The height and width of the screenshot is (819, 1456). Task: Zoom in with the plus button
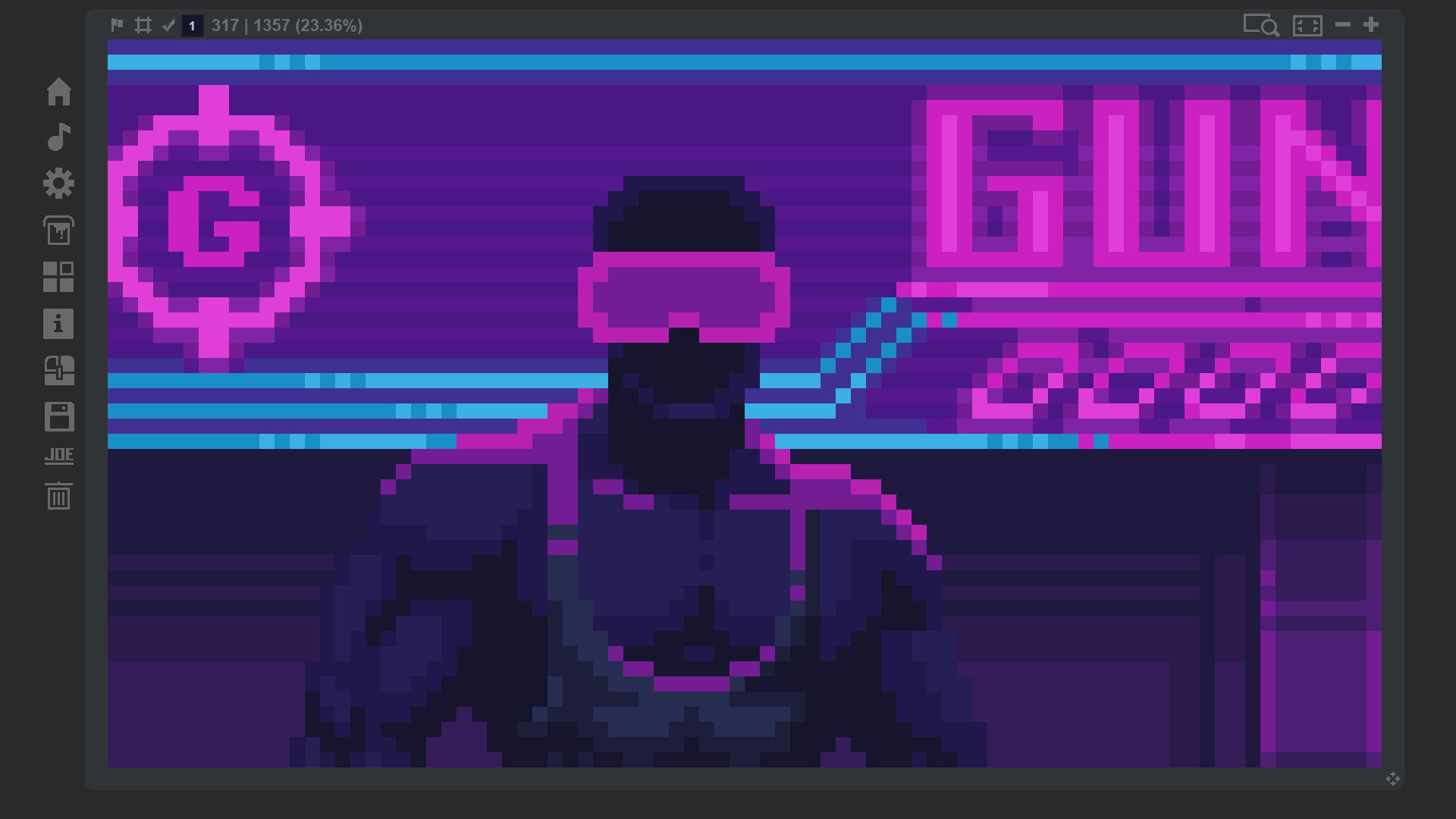[1371, 25]
